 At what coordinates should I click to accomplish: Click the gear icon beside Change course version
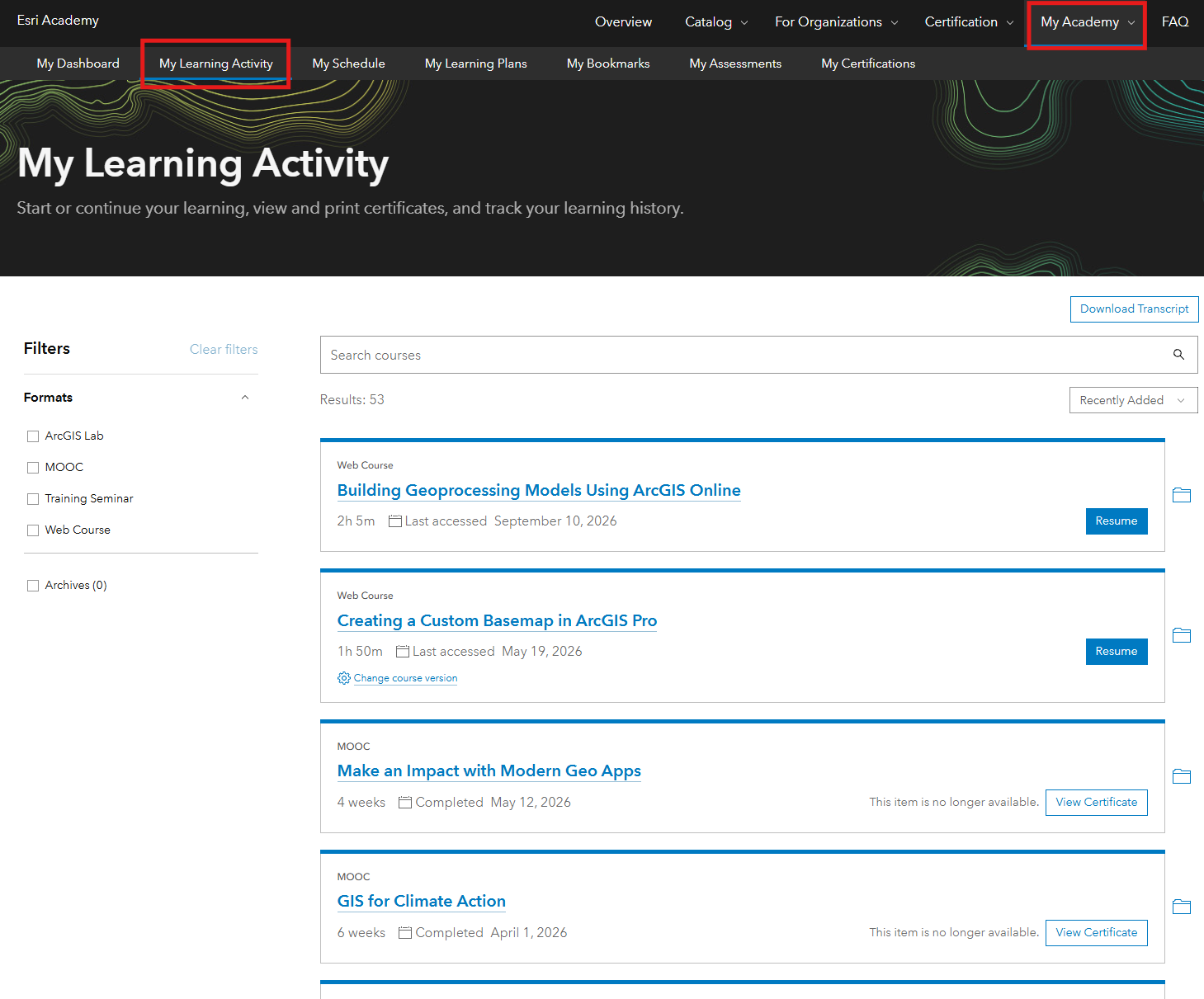coord(344,678)
